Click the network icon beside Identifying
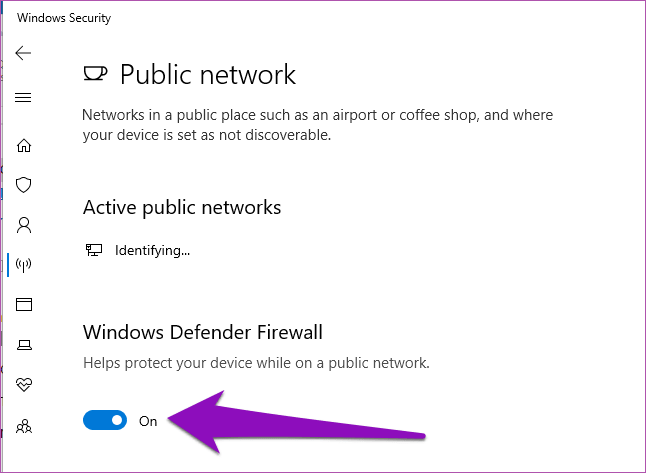 click(x=93, y=250)
